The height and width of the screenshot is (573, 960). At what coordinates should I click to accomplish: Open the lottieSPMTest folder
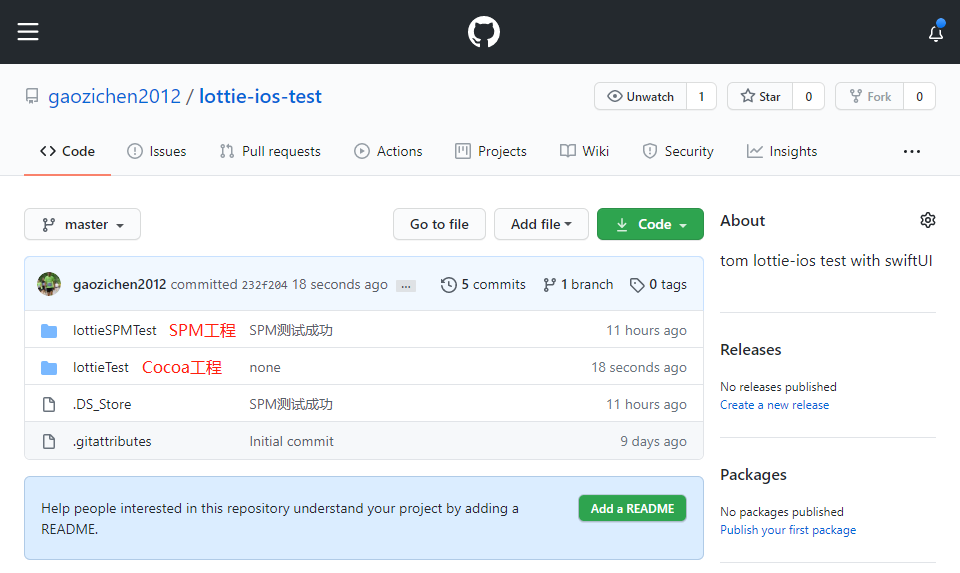(x=114, y=331)
